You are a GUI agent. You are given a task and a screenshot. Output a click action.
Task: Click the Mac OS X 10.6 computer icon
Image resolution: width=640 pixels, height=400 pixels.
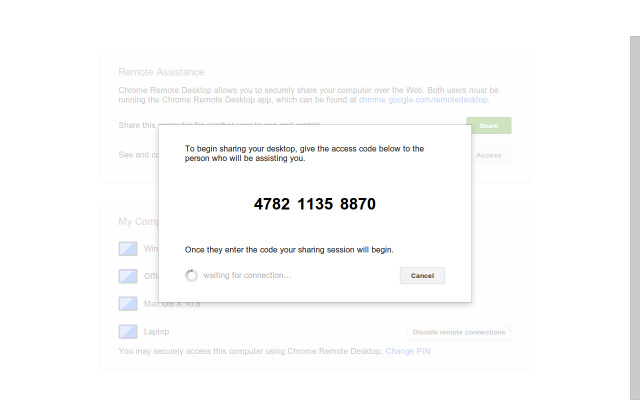pos(128,304)
